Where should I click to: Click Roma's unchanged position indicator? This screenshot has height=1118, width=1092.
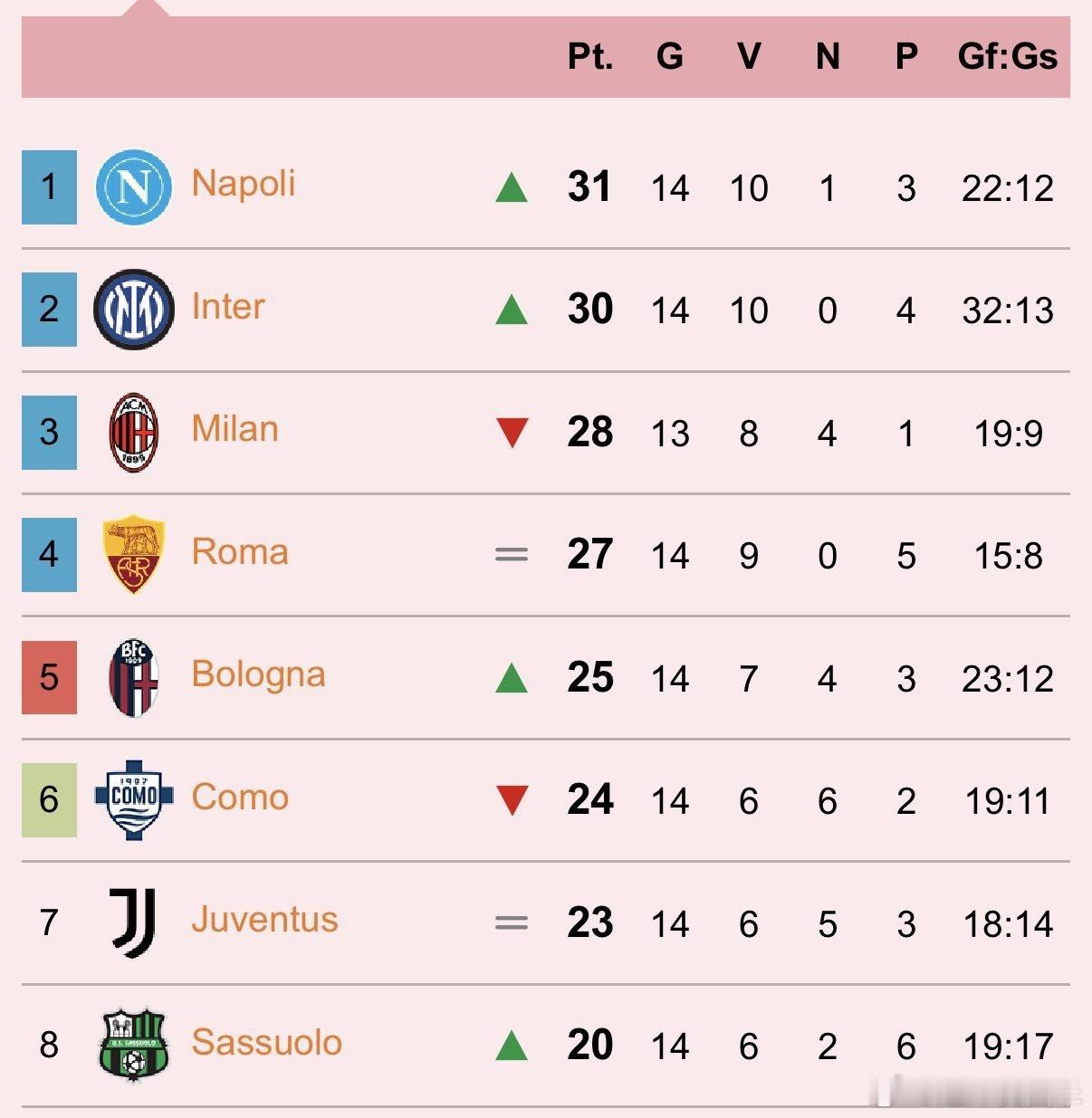coord(512,555)
